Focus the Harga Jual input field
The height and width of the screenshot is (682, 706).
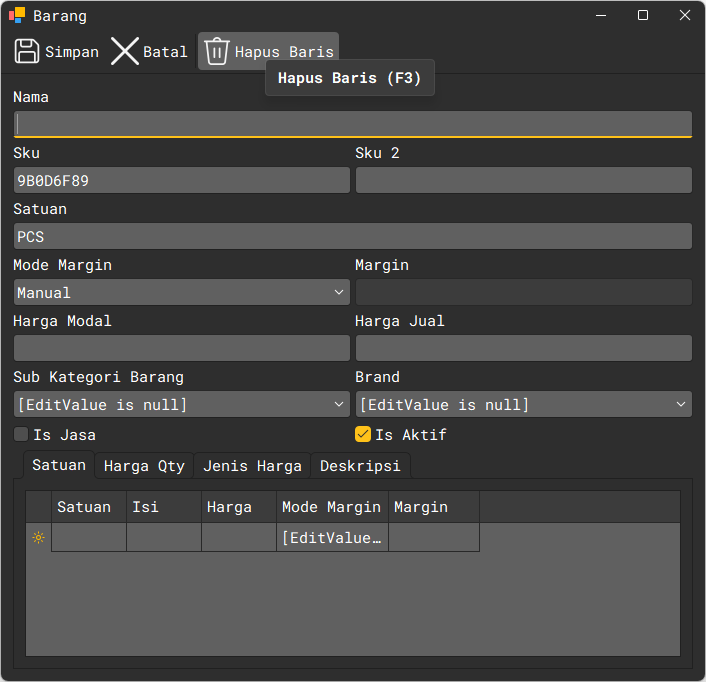point(523,348)
